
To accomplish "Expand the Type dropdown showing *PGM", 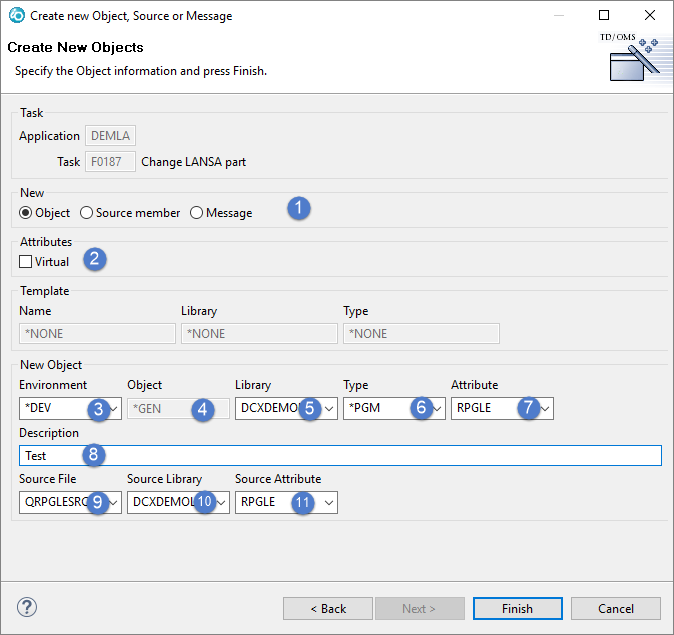I will pos(438,409).
